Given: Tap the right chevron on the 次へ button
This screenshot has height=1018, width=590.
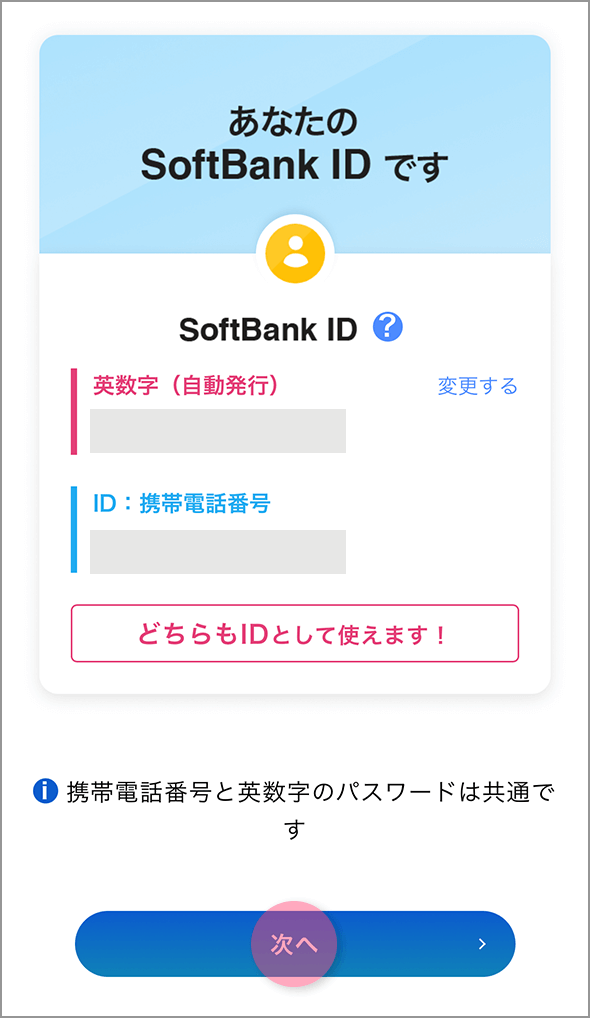Looking at the screenshot, I should pos(482,943).
